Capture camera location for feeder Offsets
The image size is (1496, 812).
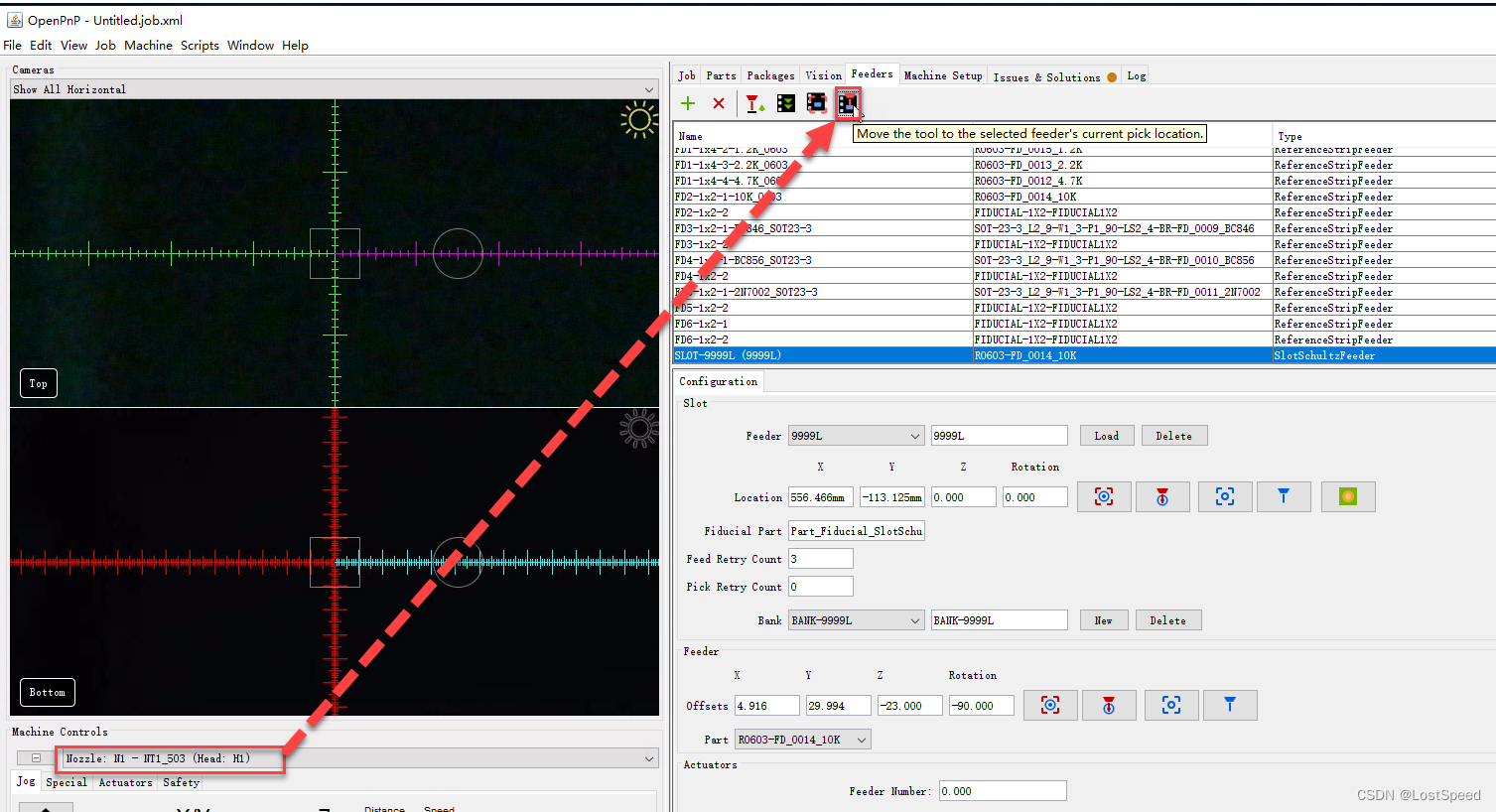pos(1050,706)
